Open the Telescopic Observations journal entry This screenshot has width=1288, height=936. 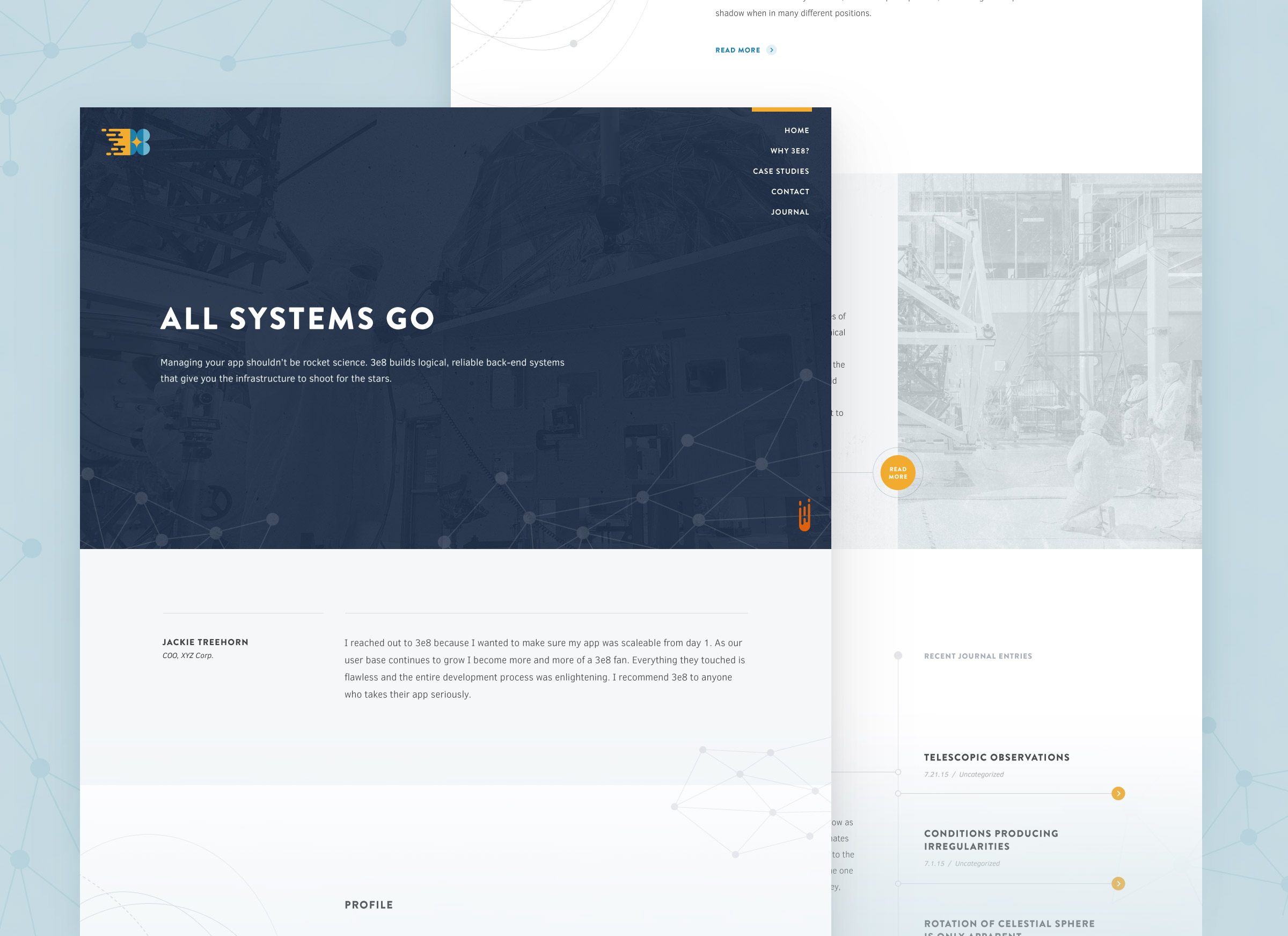point(996,758)
